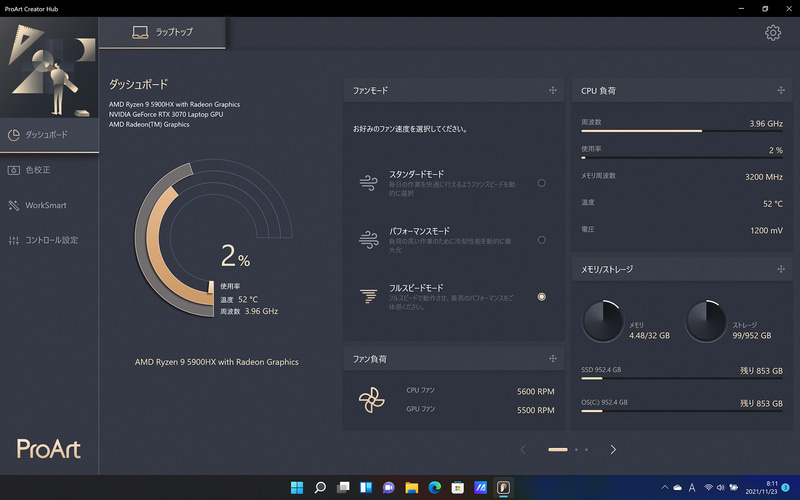The width and height of the screenshot is (800, 500).
Task: Open the Windows Start menu
Action: tap(296, 487)
